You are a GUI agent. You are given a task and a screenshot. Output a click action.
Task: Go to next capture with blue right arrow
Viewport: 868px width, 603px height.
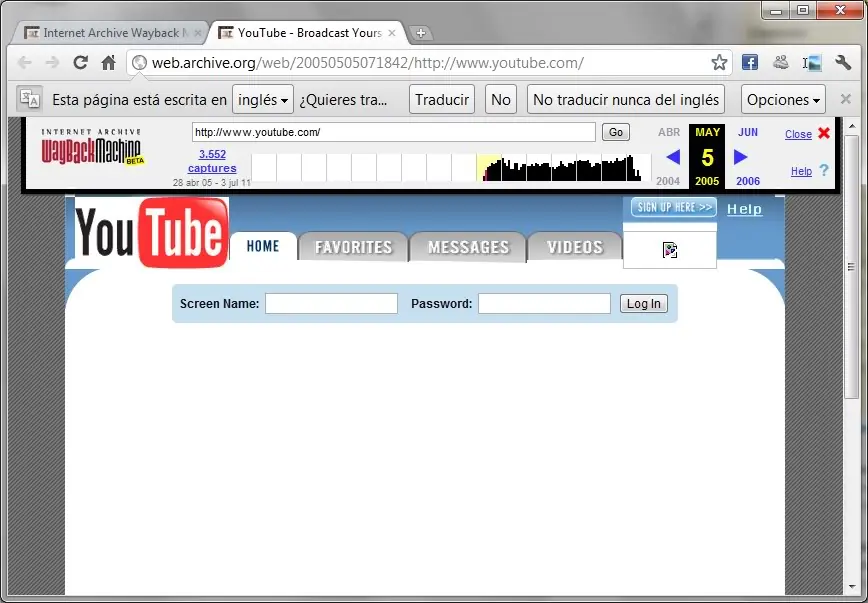click(741, 157)
